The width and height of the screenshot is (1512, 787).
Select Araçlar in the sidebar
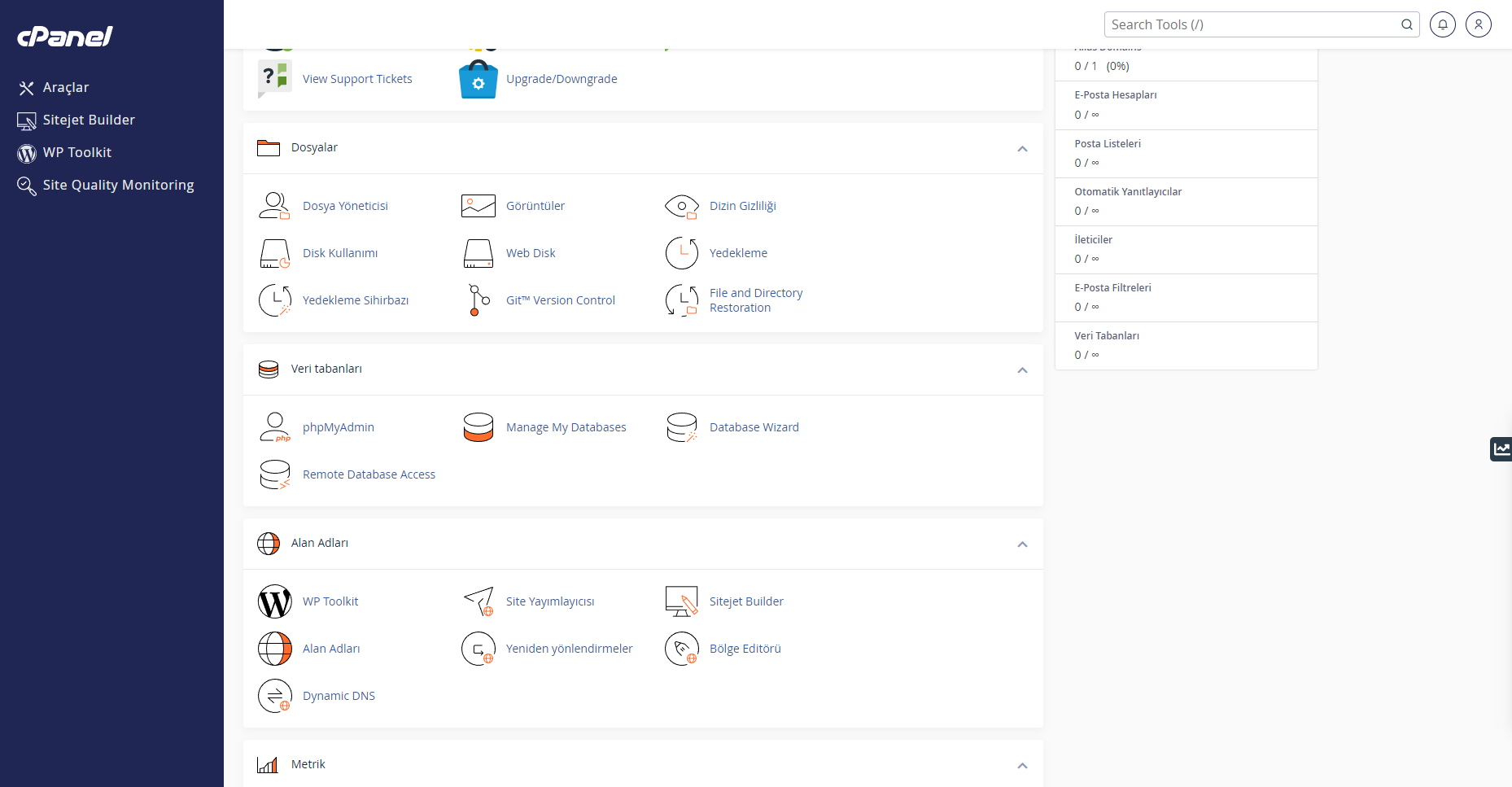click(x=65, y=88)
